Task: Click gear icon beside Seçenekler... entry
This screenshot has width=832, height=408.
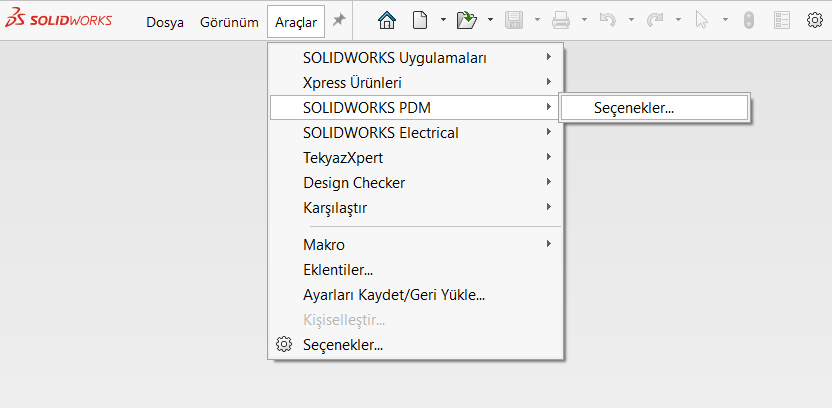Action: pyautogui.click(x=284, y=344)
